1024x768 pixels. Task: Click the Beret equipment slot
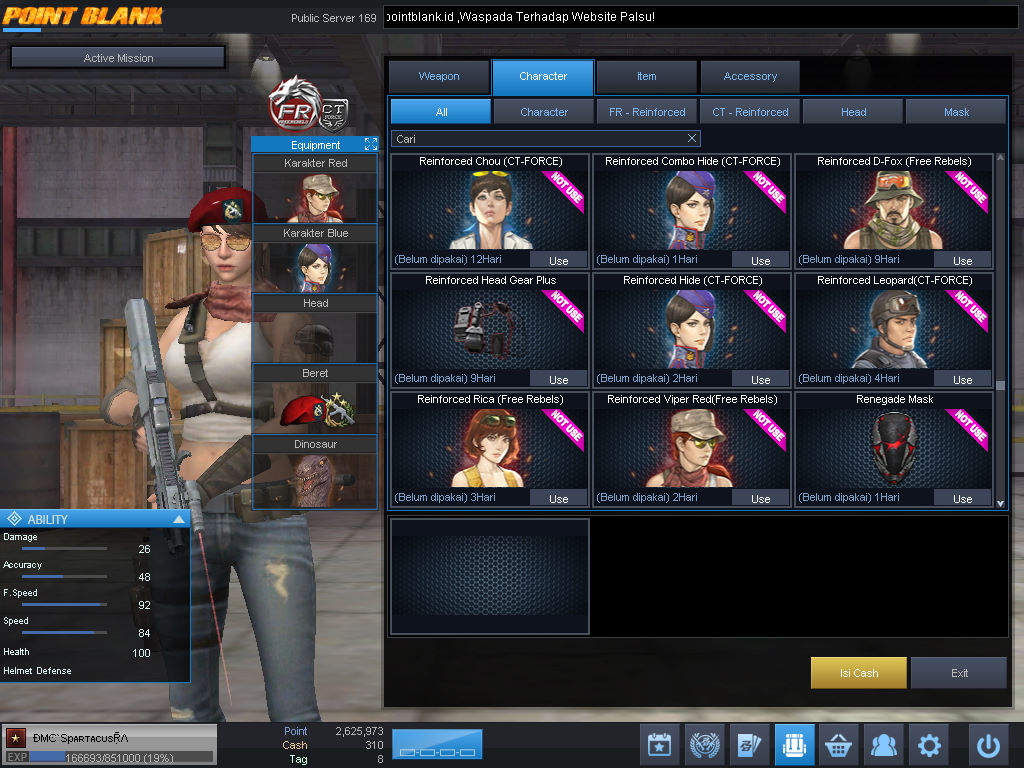point(315,399)
